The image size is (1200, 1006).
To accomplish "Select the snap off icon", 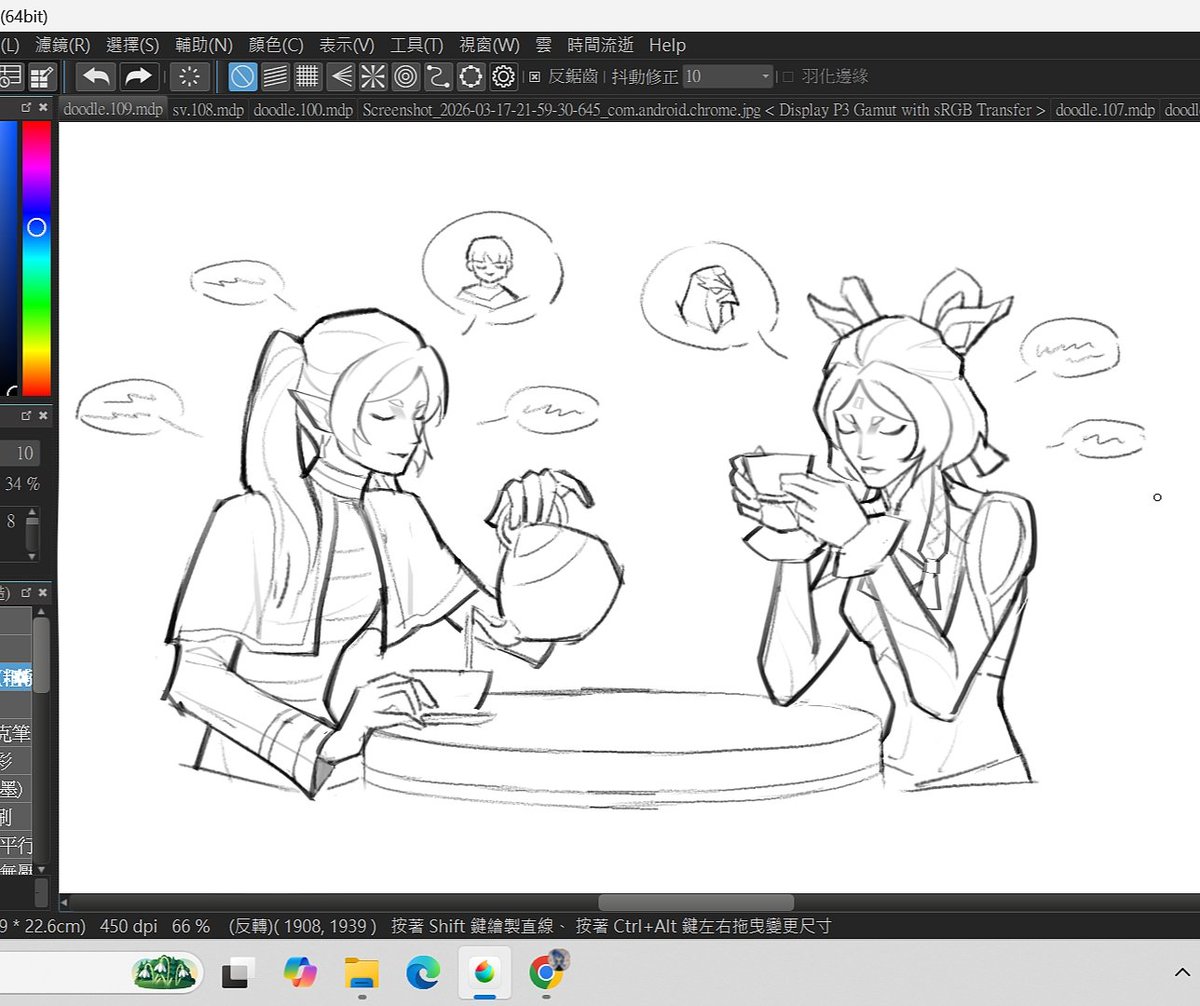I will (242, 76).
